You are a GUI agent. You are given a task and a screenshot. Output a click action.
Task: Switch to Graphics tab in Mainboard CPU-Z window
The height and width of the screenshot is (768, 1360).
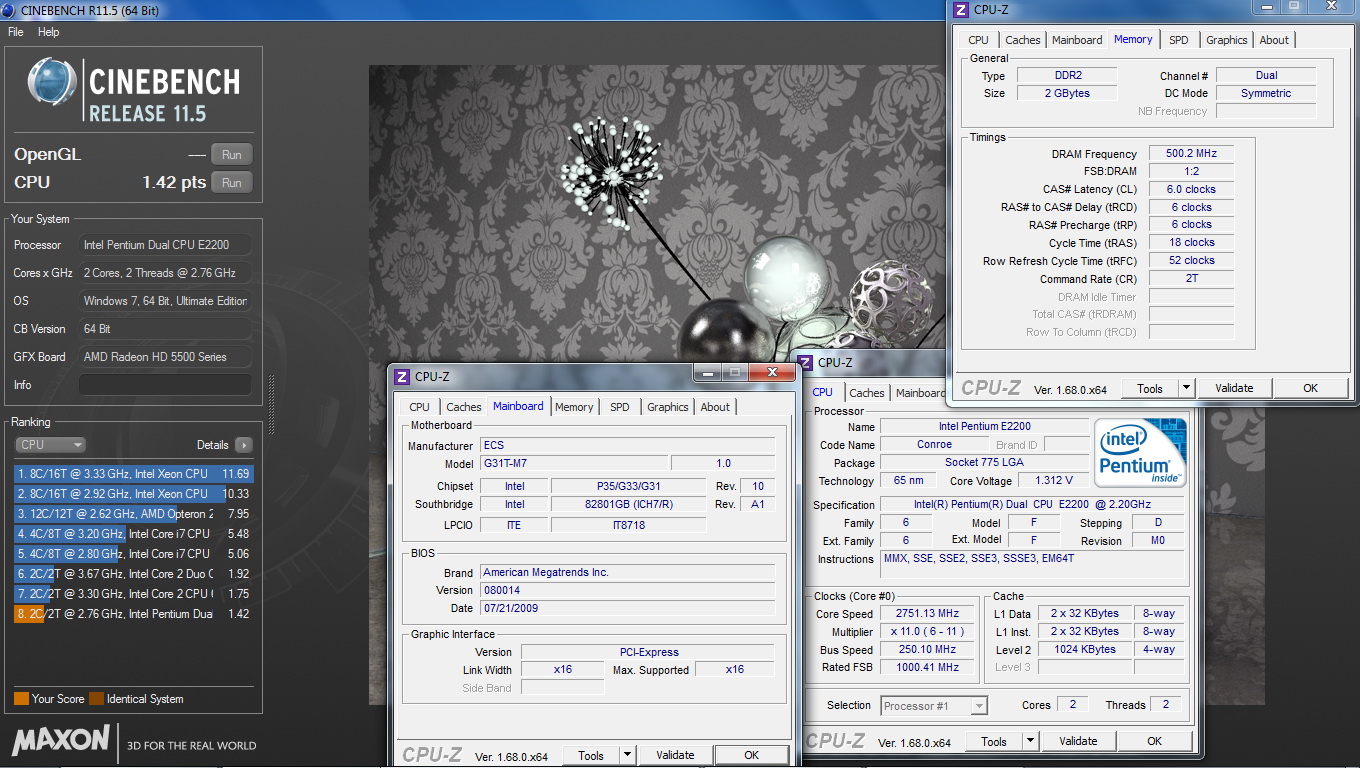(668, 407)
